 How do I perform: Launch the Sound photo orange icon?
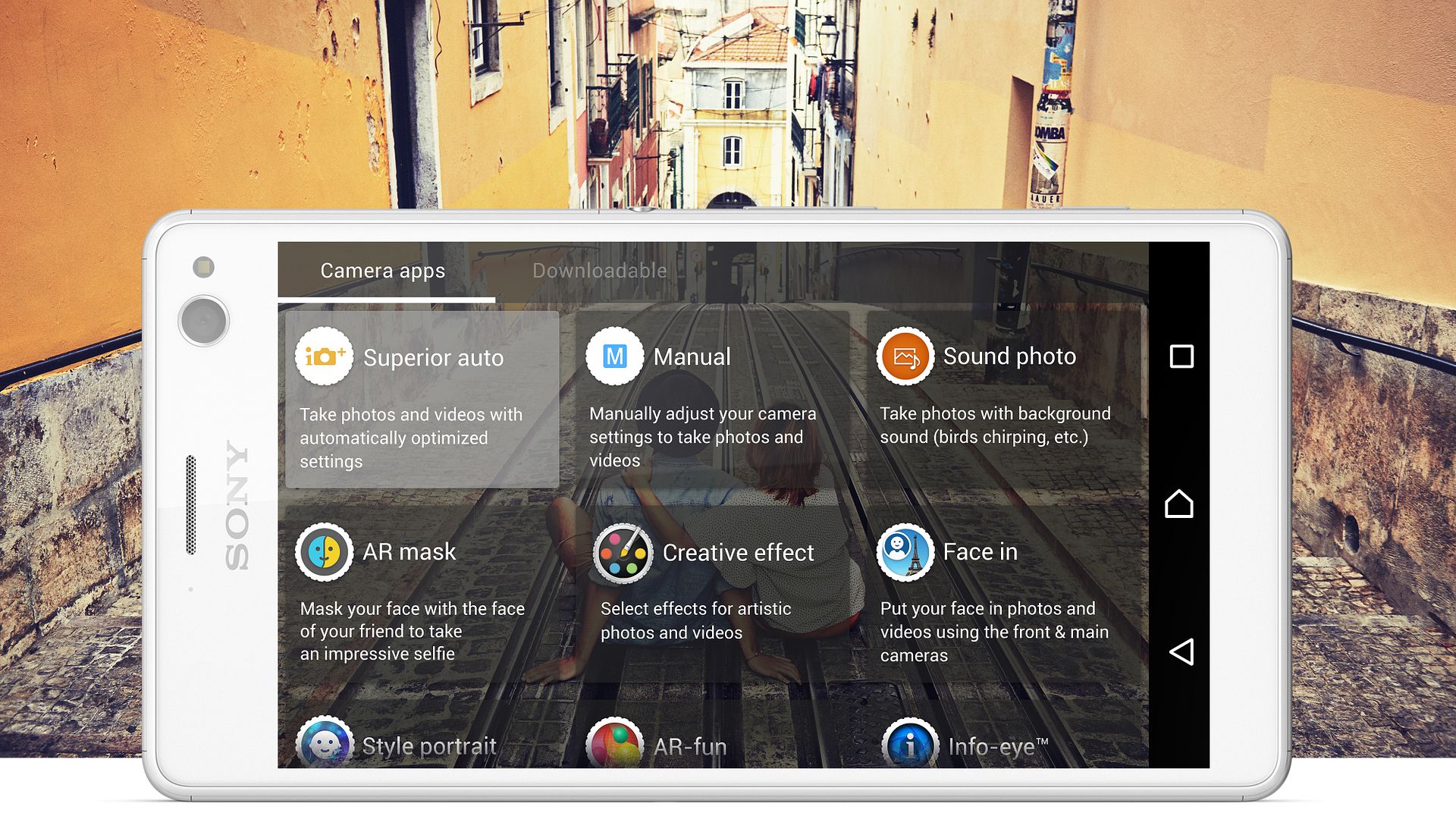pos(905,356)
